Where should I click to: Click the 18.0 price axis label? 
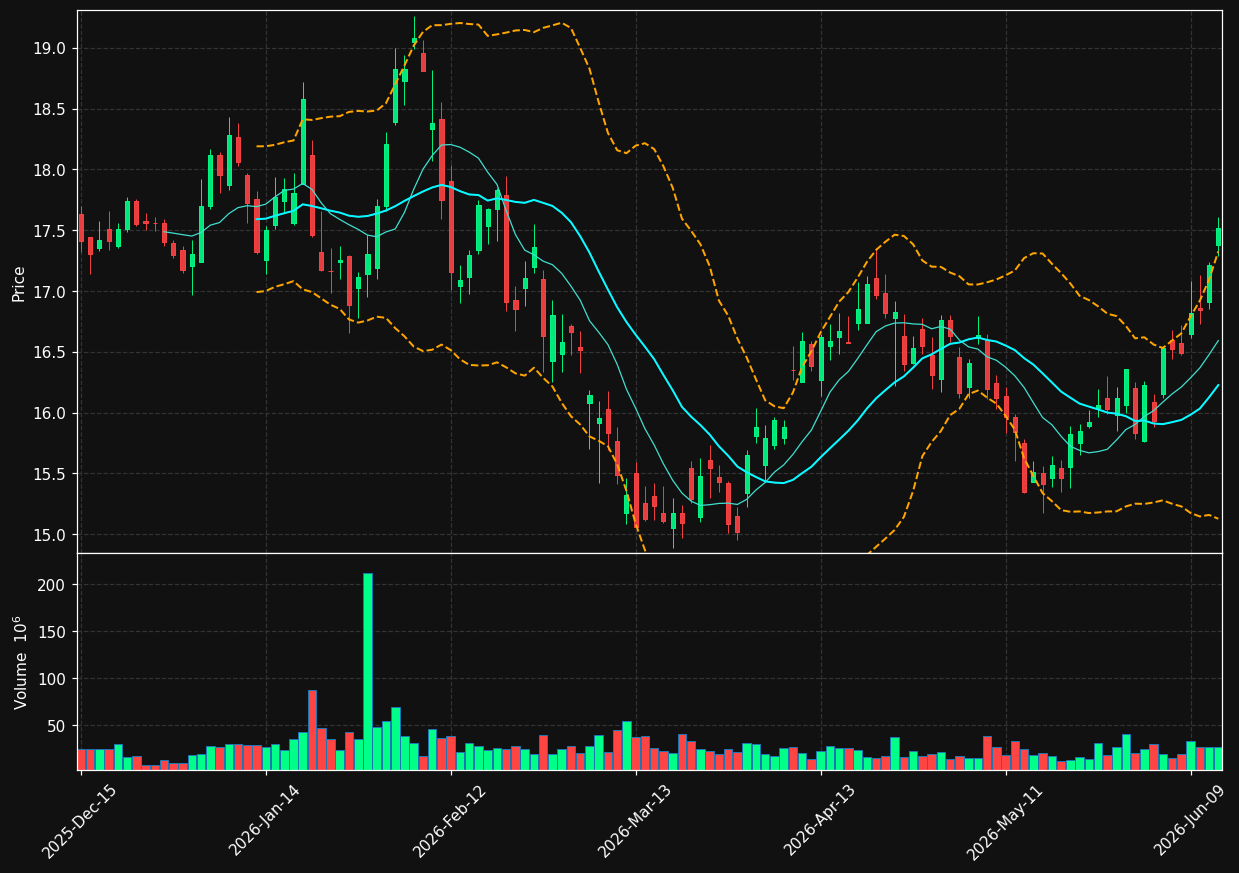point(50,170)
